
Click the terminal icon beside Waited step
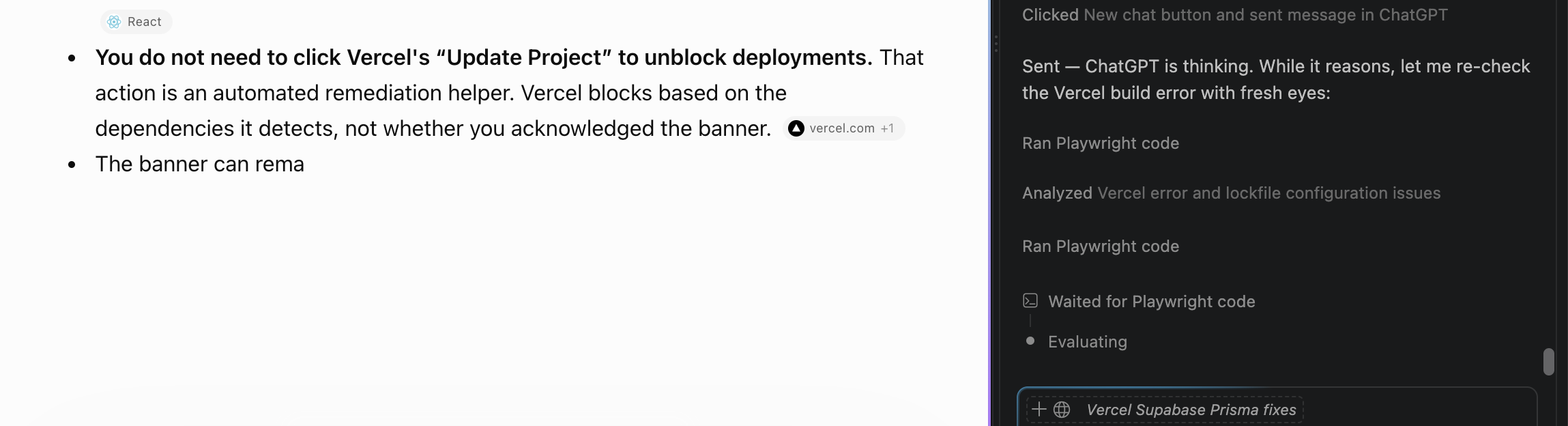pos(1030,300)
